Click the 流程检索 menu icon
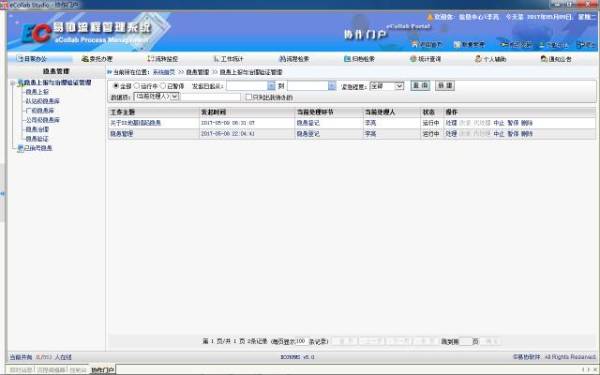 tap(283, 59)
